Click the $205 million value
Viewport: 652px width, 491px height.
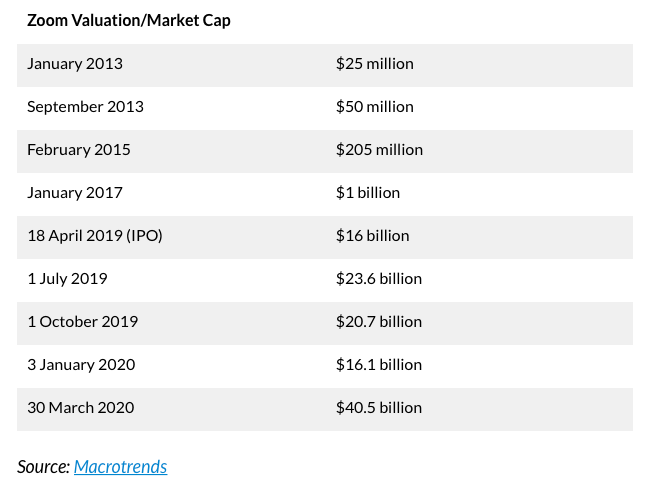click(379, 149)
